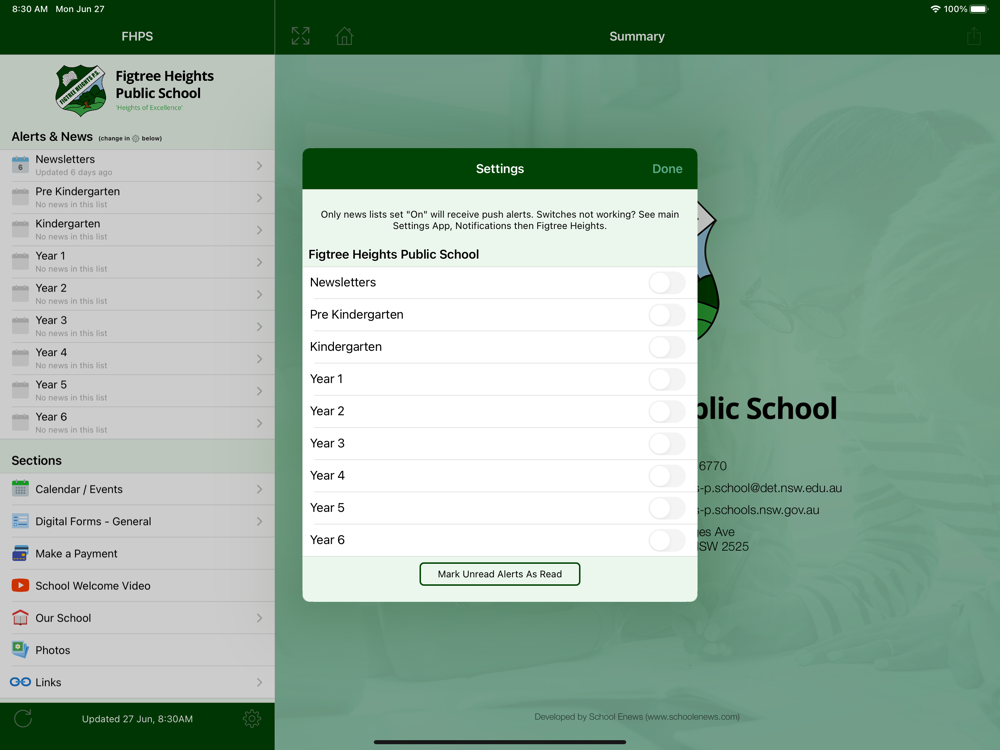The width and height of the screenshot is (1000, 750).
Task: Click the Make a Payment card icon
Action: click(20, 554)
